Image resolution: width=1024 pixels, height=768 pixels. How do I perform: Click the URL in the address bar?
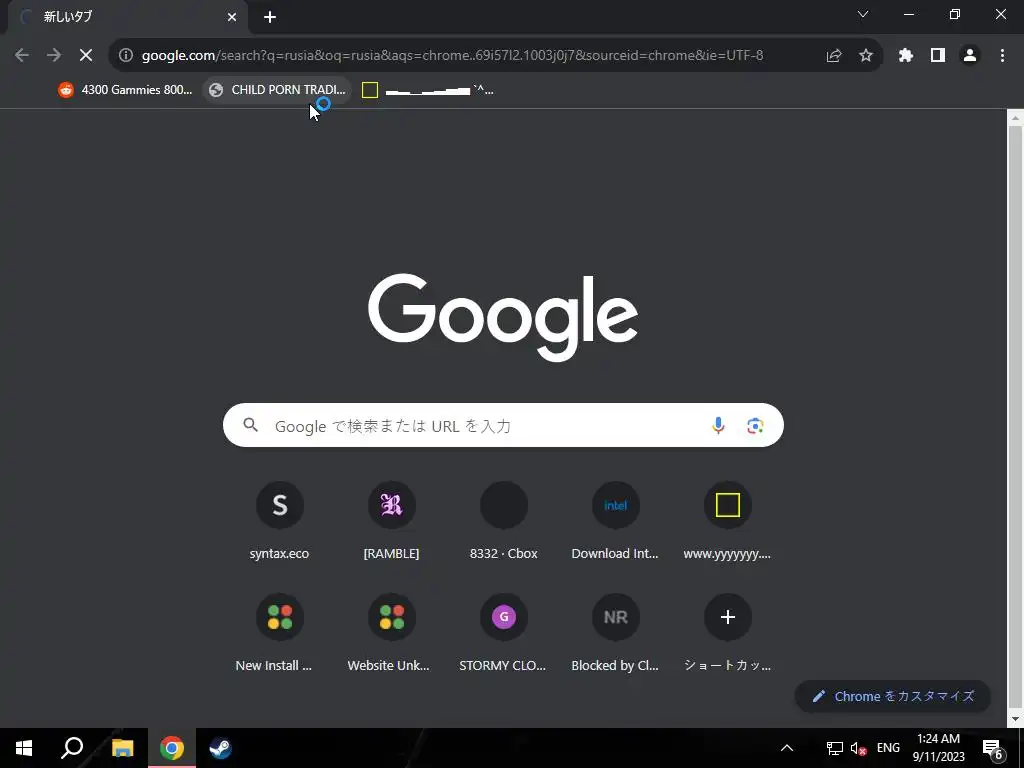[x=452, y=56]
